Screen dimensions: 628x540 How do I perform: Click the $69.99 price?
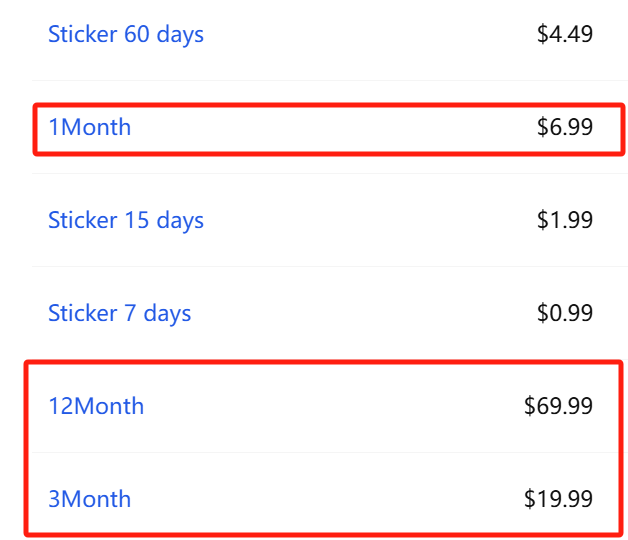pos(558,407)
